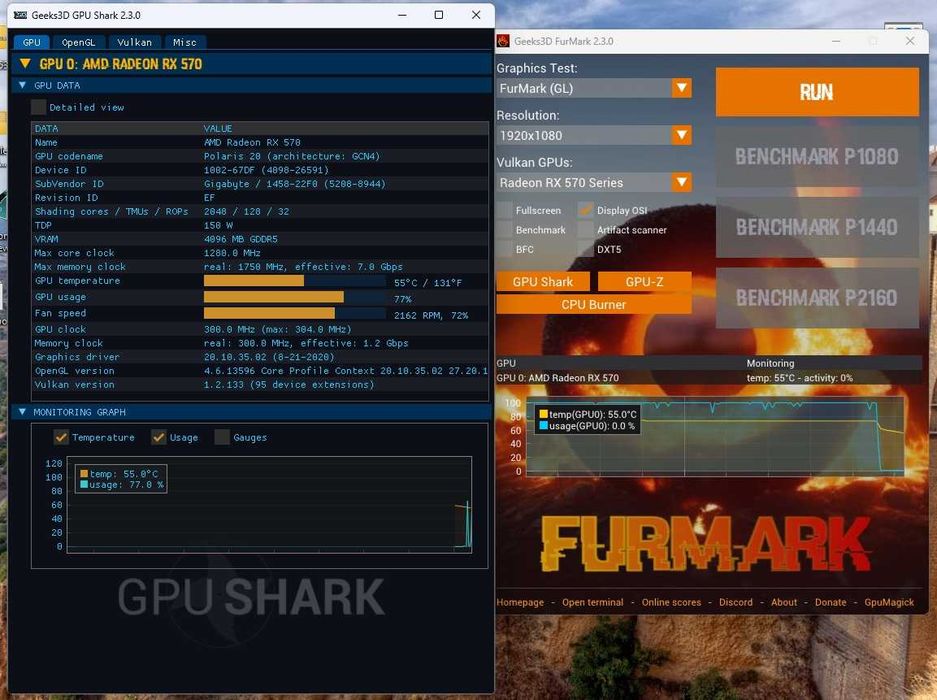Click the FurMark app icon in title bar
Screen dimensions: 937x700
coord(503,41)
